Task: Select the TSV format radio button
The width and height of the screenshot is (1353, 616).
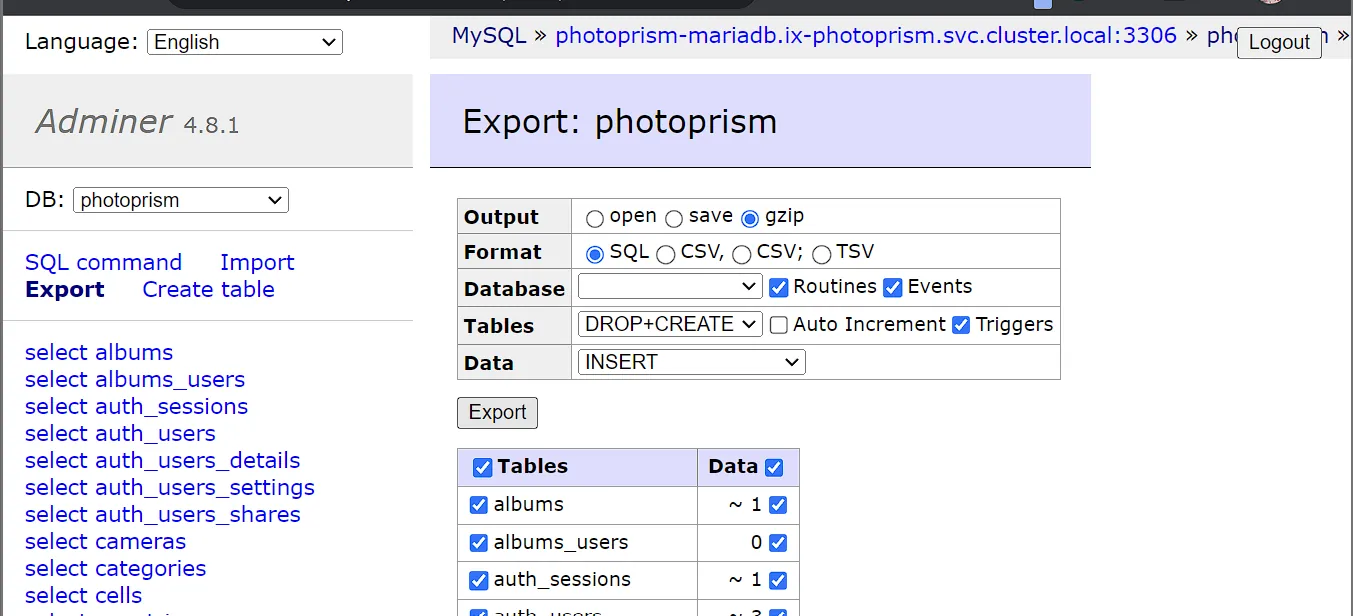Action: (x=822, y=254)
